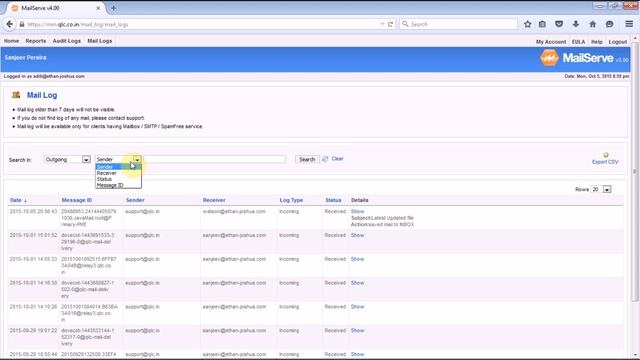Select Status option in dropdown list
Image resolution: width=640 pixels, height=360 pixels.
pyautogui.click(x=118, y=179)
